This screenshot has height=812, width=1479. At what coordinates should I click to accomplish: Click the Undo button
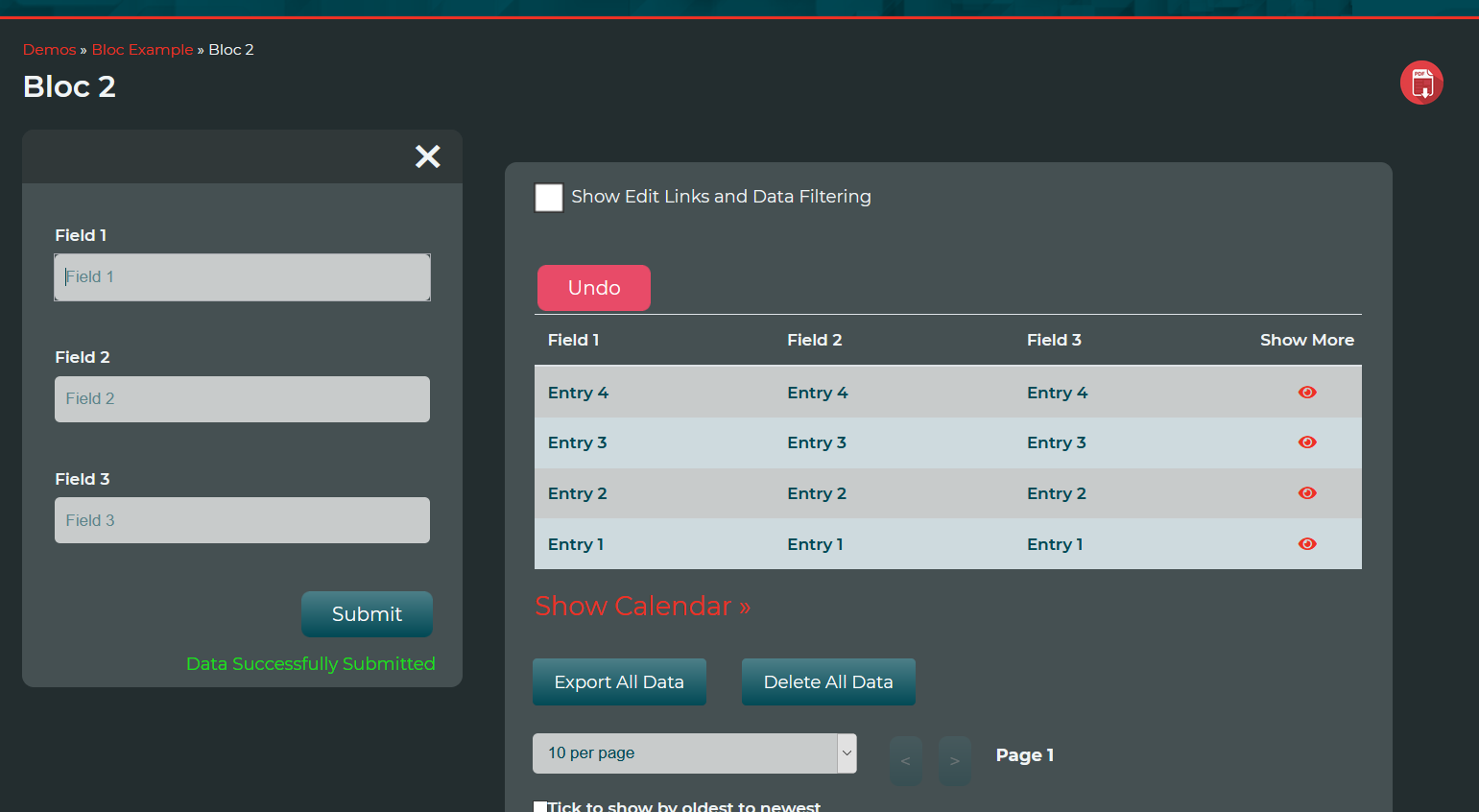click(594, 288)
